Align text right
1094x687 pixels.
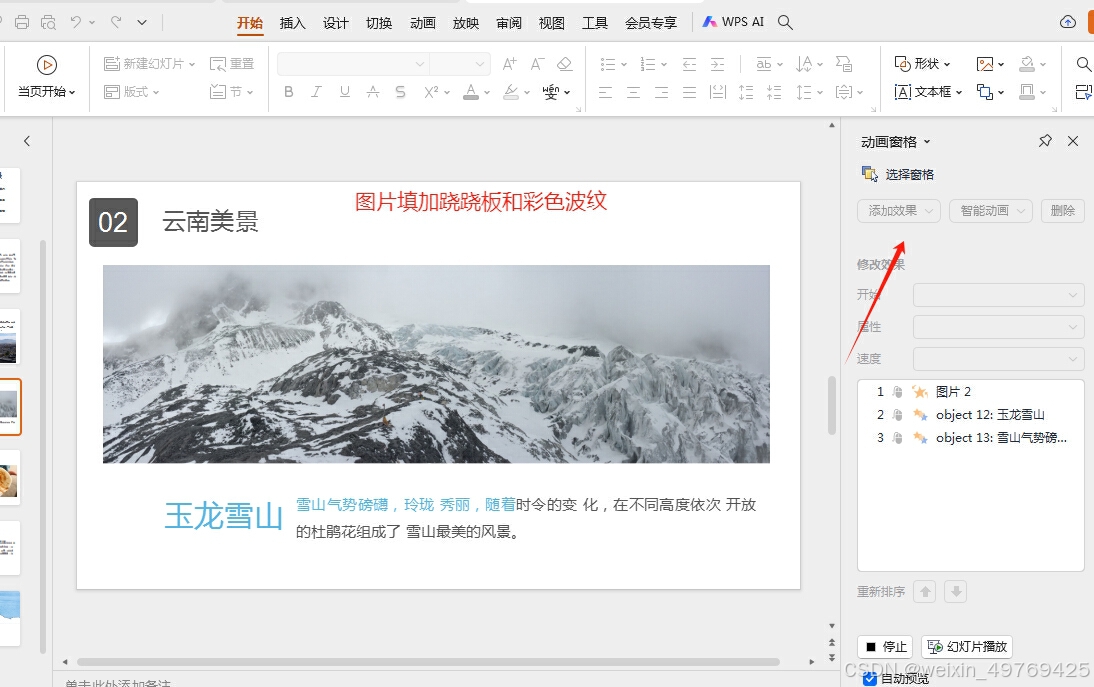point(661,92)
